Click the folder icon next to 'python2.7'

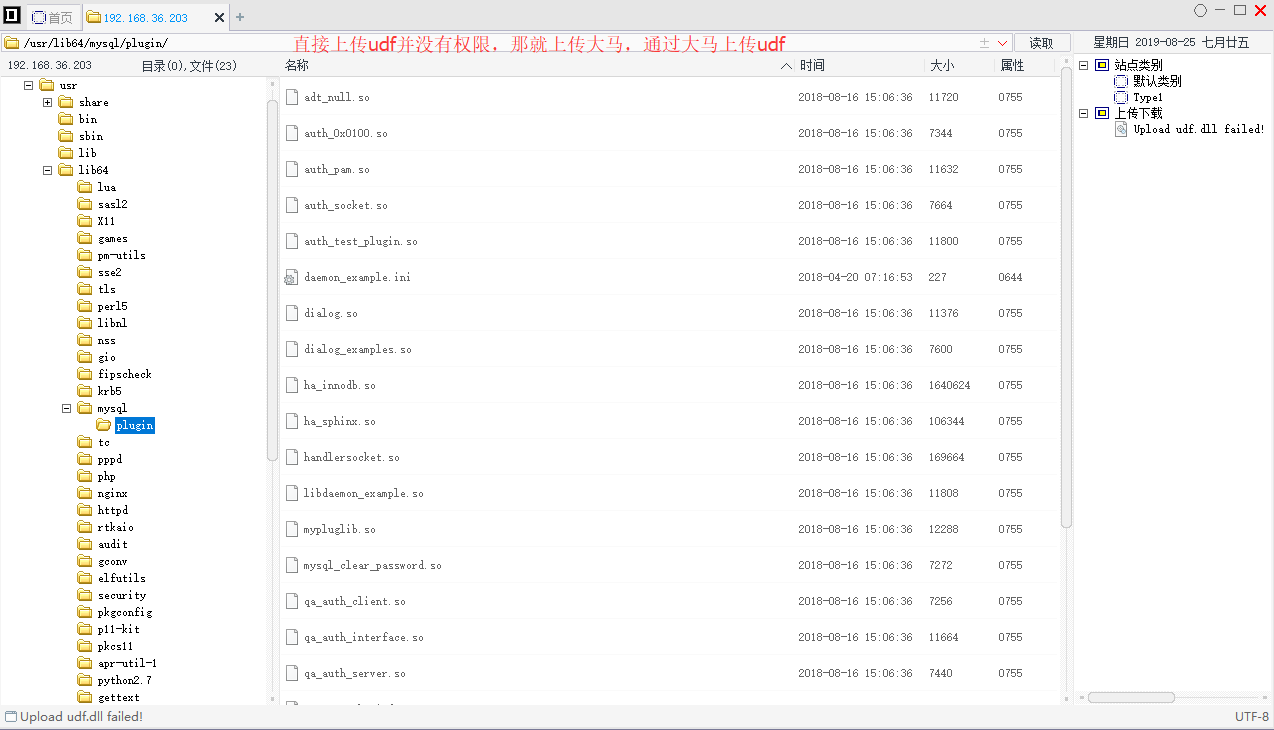pos(85,680)
